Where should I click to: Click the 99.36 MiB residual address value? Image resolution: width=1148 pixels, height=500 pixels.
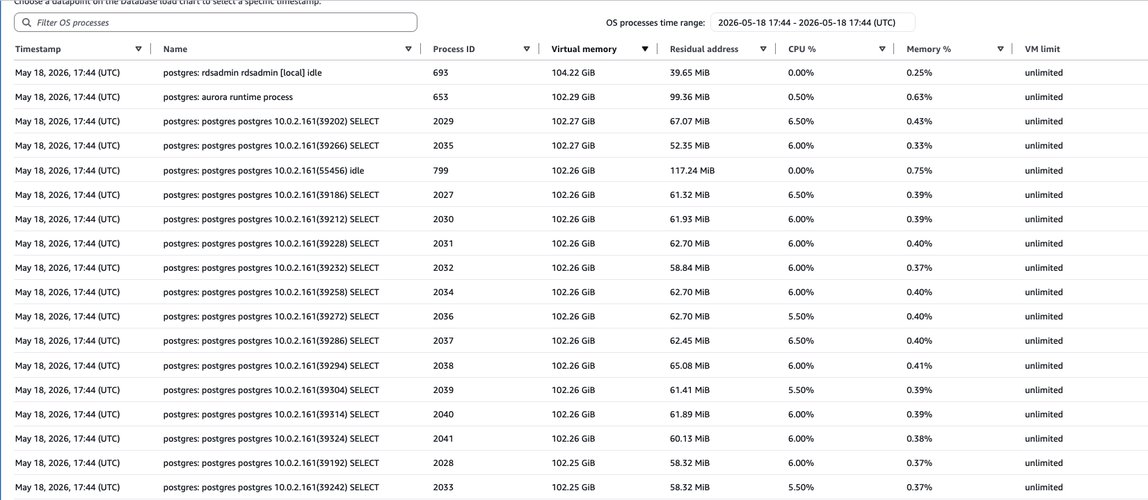(x=689, y=97)
